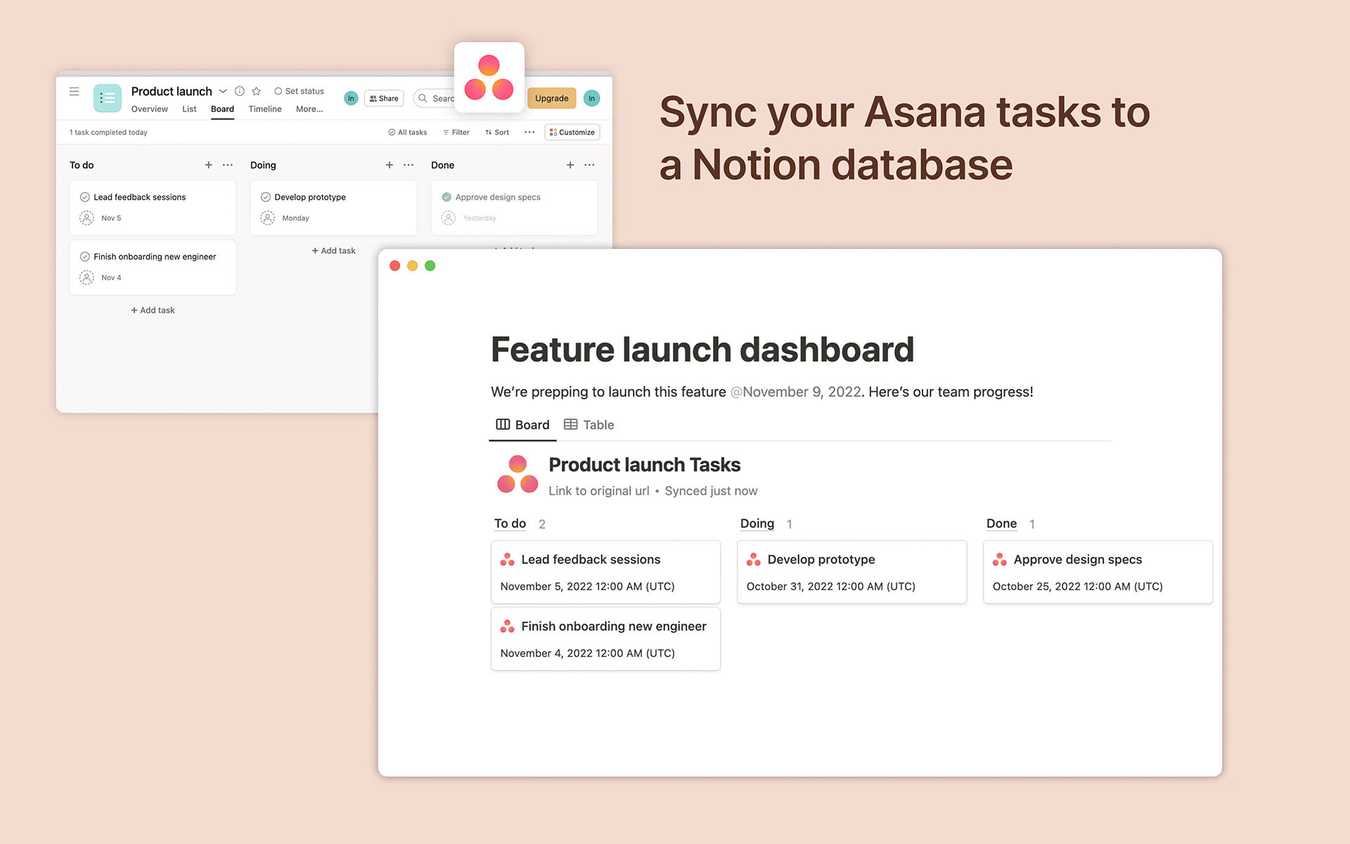Image resolution: width=1350 pixels, height=844 pixels.
Task: Click the Product launch Tasks database title
Action: tap(645, 465)
